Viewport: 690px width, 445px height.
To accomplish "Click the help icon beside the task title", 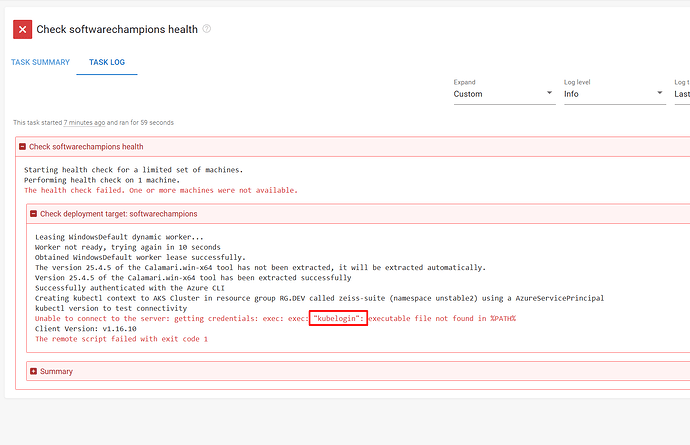I will click(207, 29).
